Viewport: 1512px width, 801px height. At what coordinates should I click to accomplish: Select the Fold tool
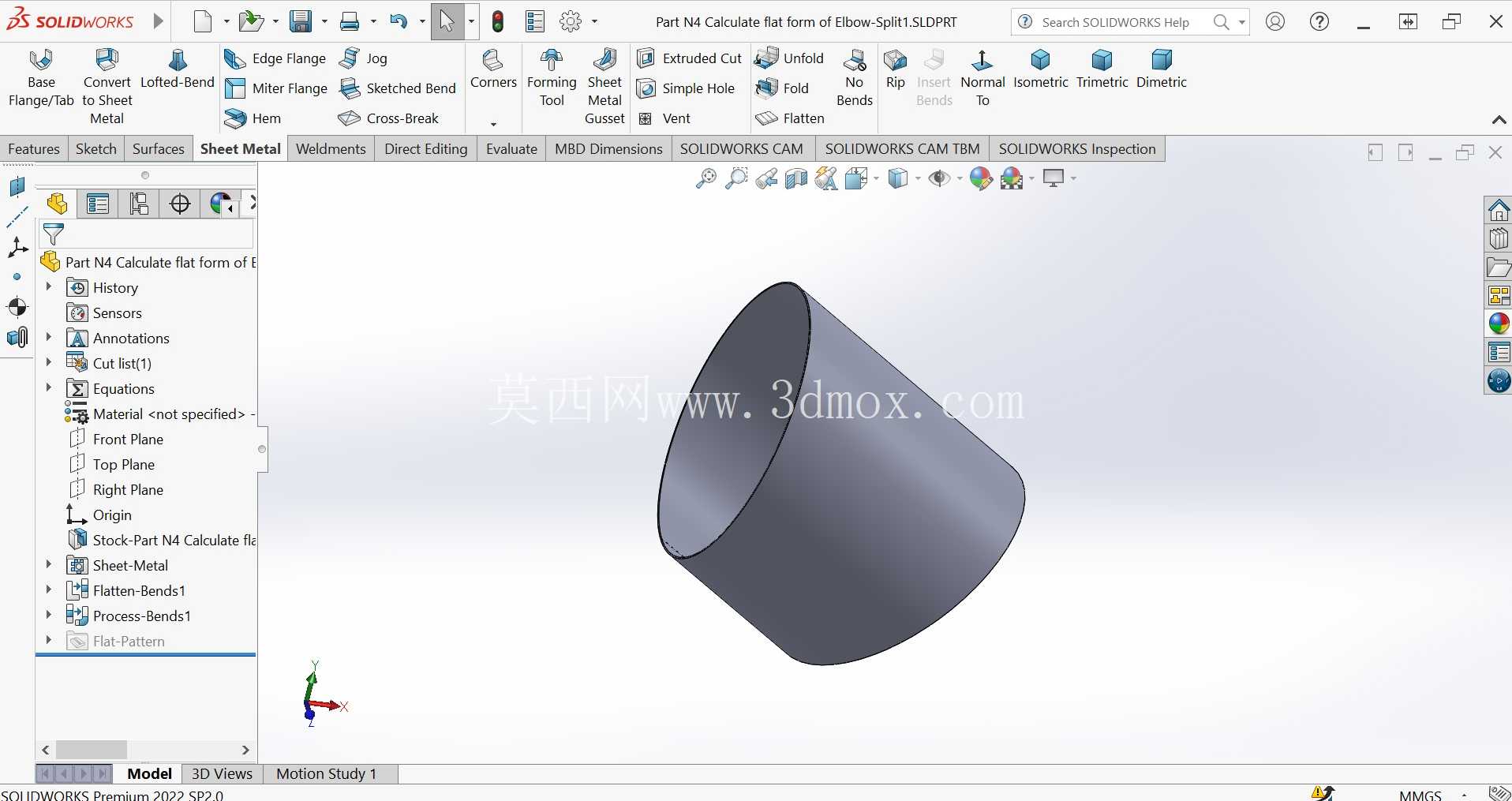pos(782,88)
